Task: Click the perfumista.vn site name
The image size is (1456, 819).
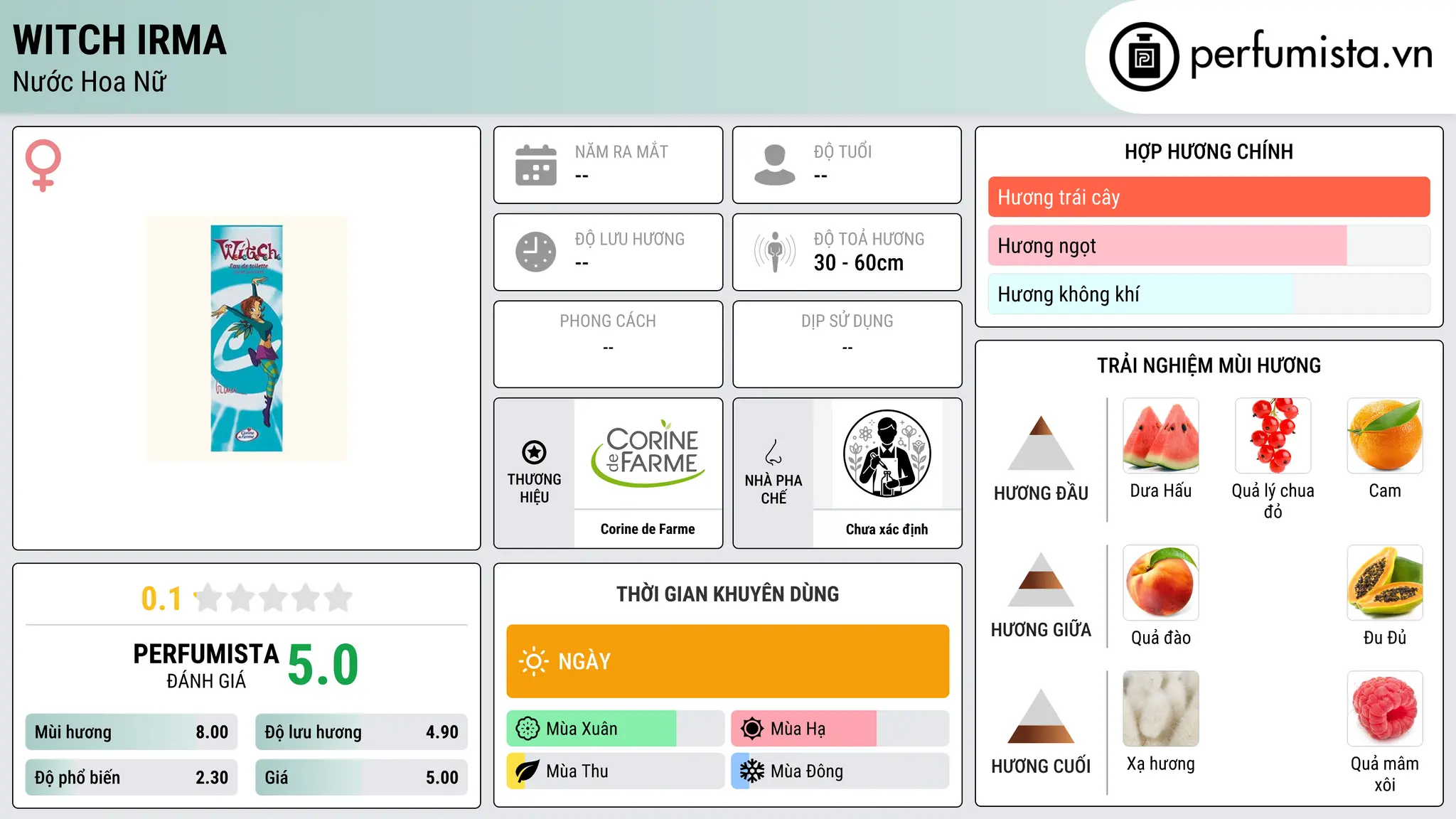Action: tap(1311, 54)
